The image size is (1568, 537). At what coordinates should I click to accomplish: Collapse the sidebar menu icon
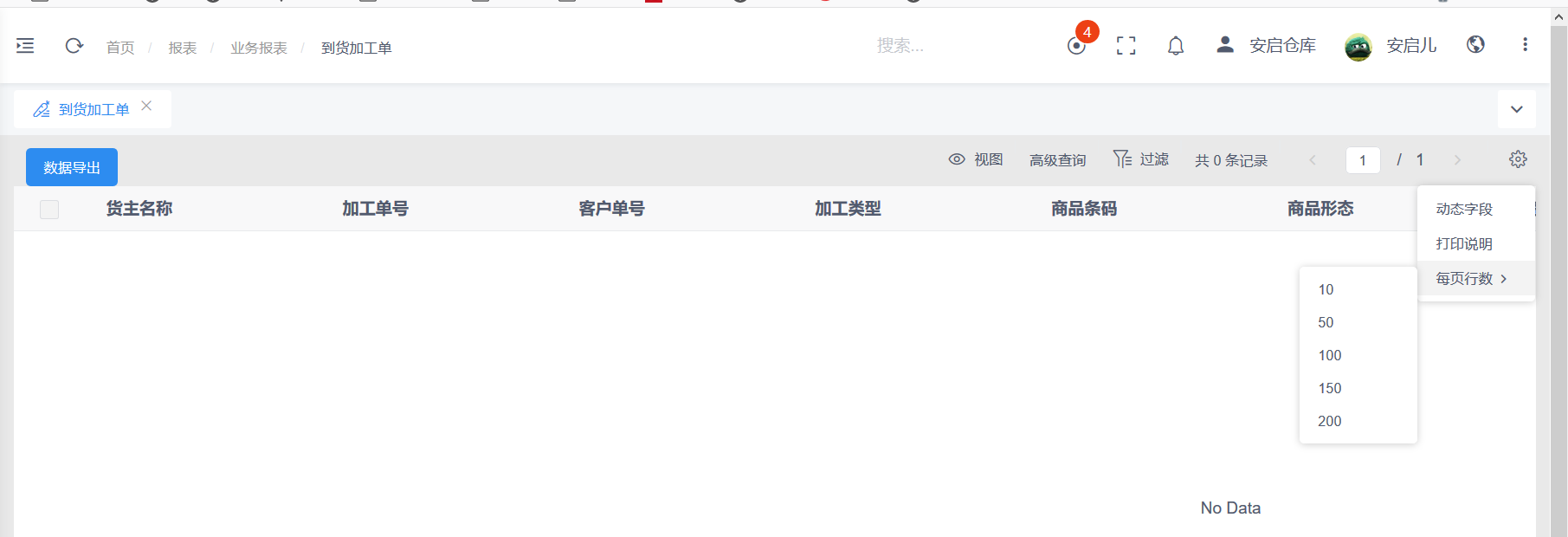pos(25,46)
